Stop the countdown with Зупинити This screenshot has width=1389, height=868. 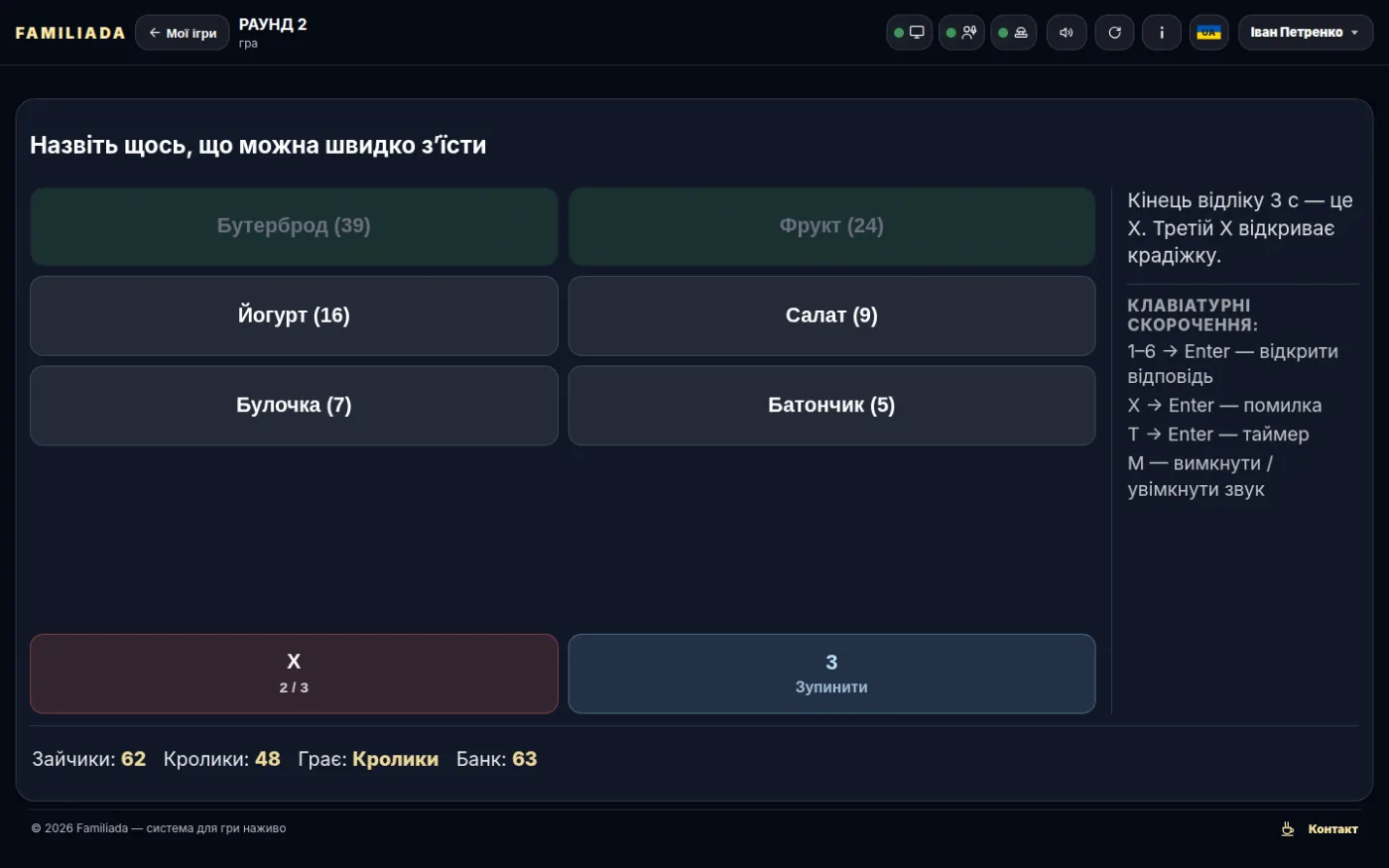tap(831, 674)
